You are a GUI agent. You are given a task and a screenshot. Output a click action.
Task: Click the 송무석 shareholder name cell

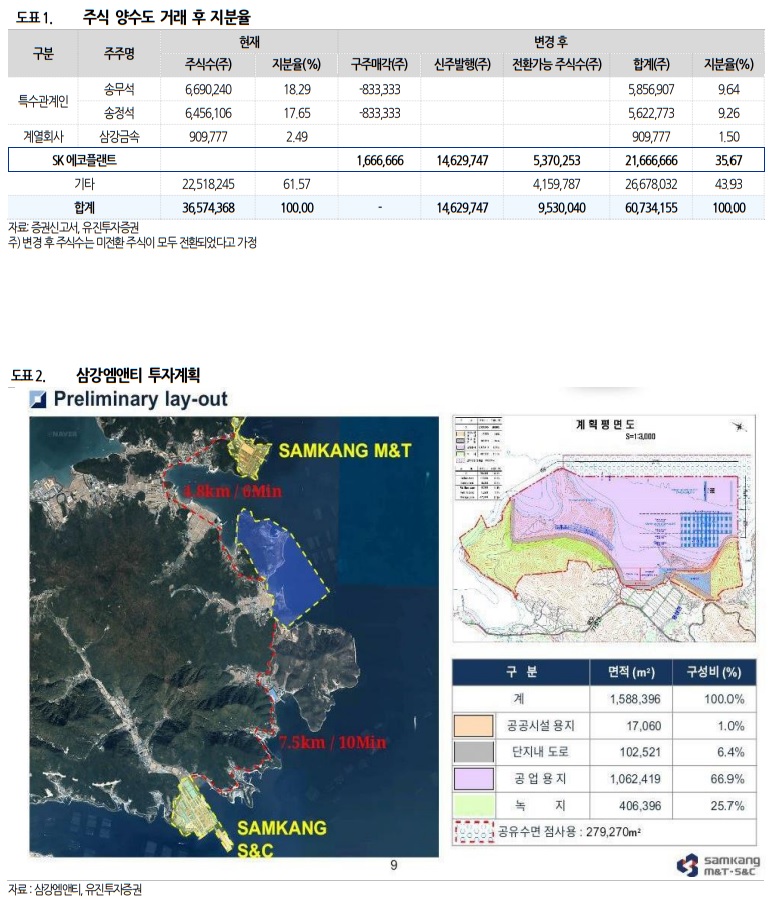[119, 89]
